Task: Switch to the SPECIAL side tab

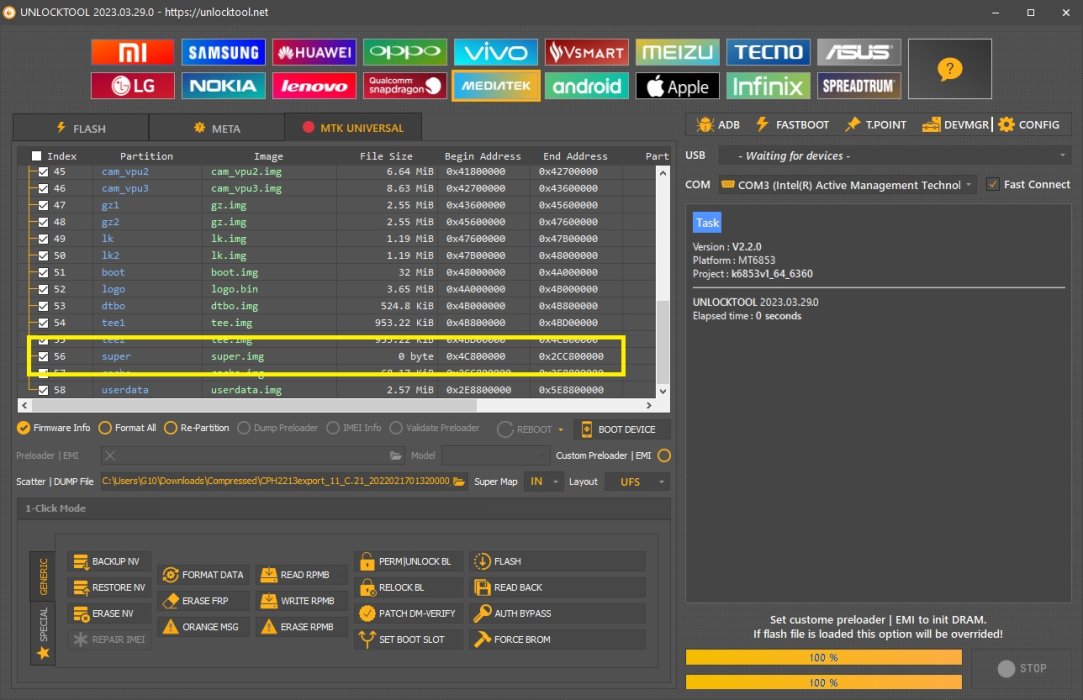Action: 43,633
